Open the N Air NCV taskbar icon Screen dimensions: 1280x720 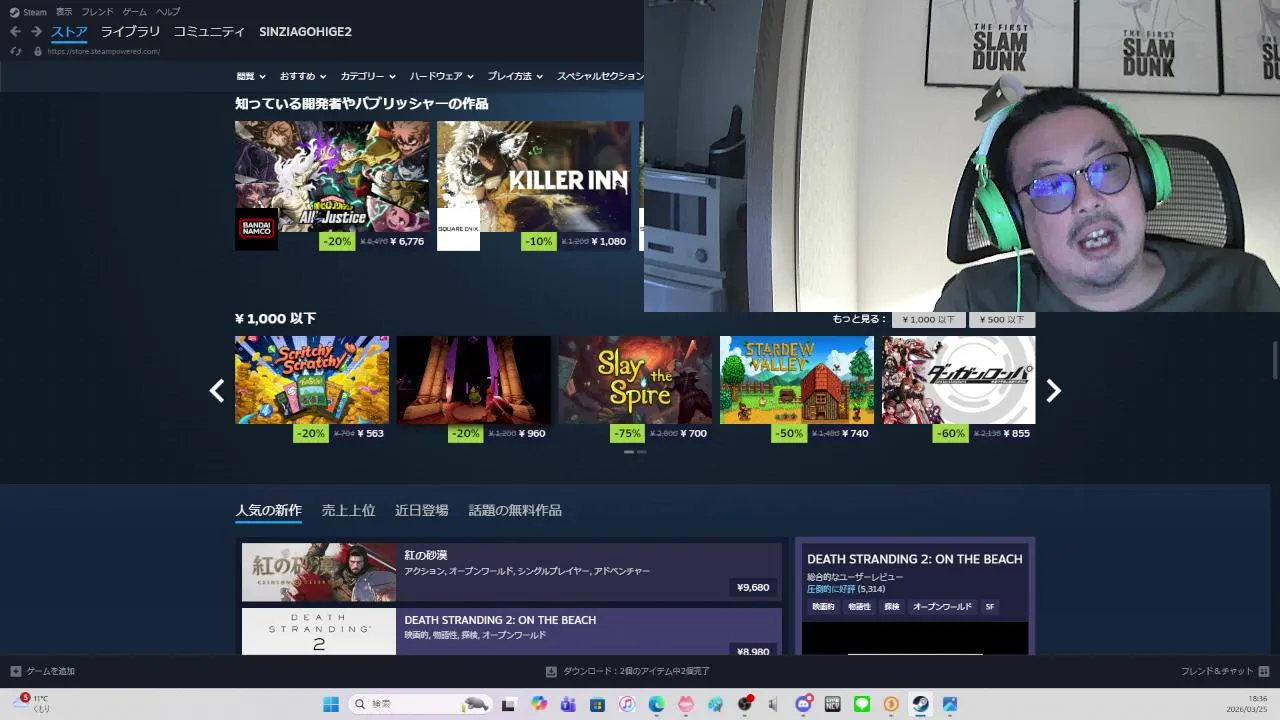coord(832,704)
